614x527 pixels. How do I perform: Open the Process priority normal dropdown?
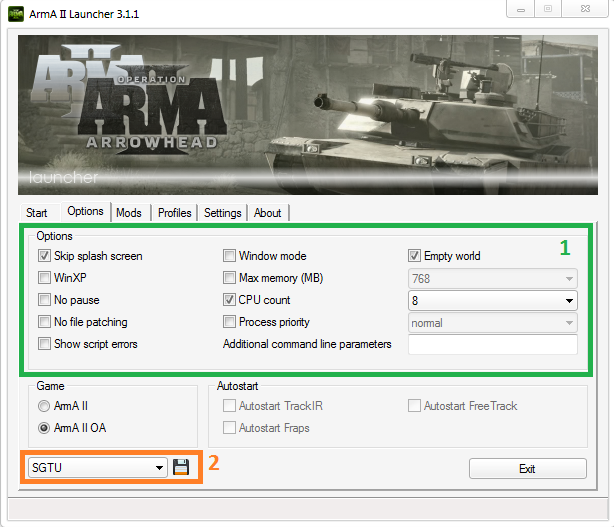coord(493,323)
